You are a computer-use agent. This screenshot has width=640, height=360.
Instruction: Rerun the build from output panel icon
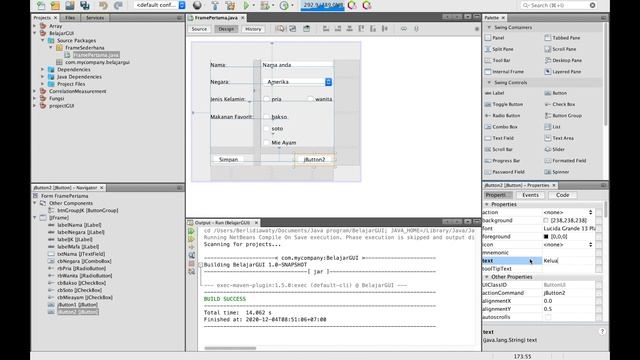191,231
